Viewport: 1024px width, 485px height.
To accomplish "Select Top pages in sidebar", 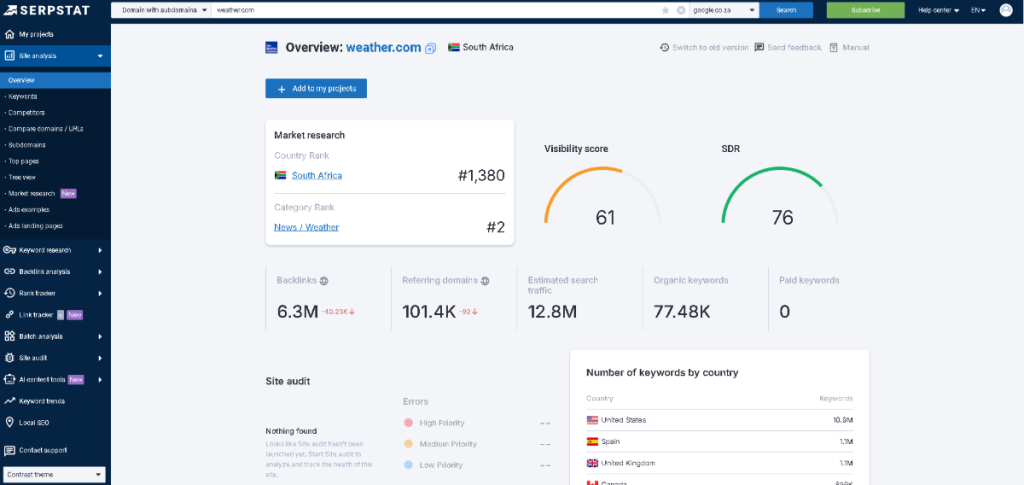I will click(x=25, y=161).
